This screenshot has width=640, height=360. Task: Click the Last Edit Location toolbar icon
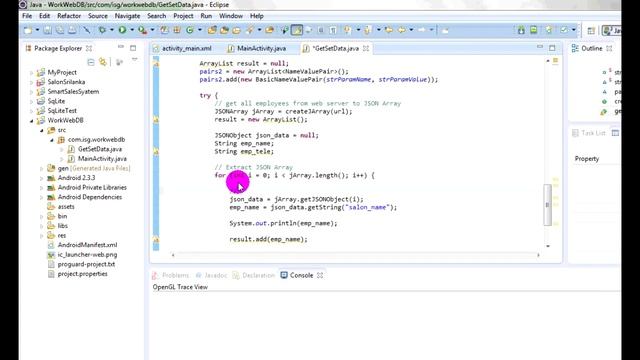pyautogui.click(x=389, y=30)
